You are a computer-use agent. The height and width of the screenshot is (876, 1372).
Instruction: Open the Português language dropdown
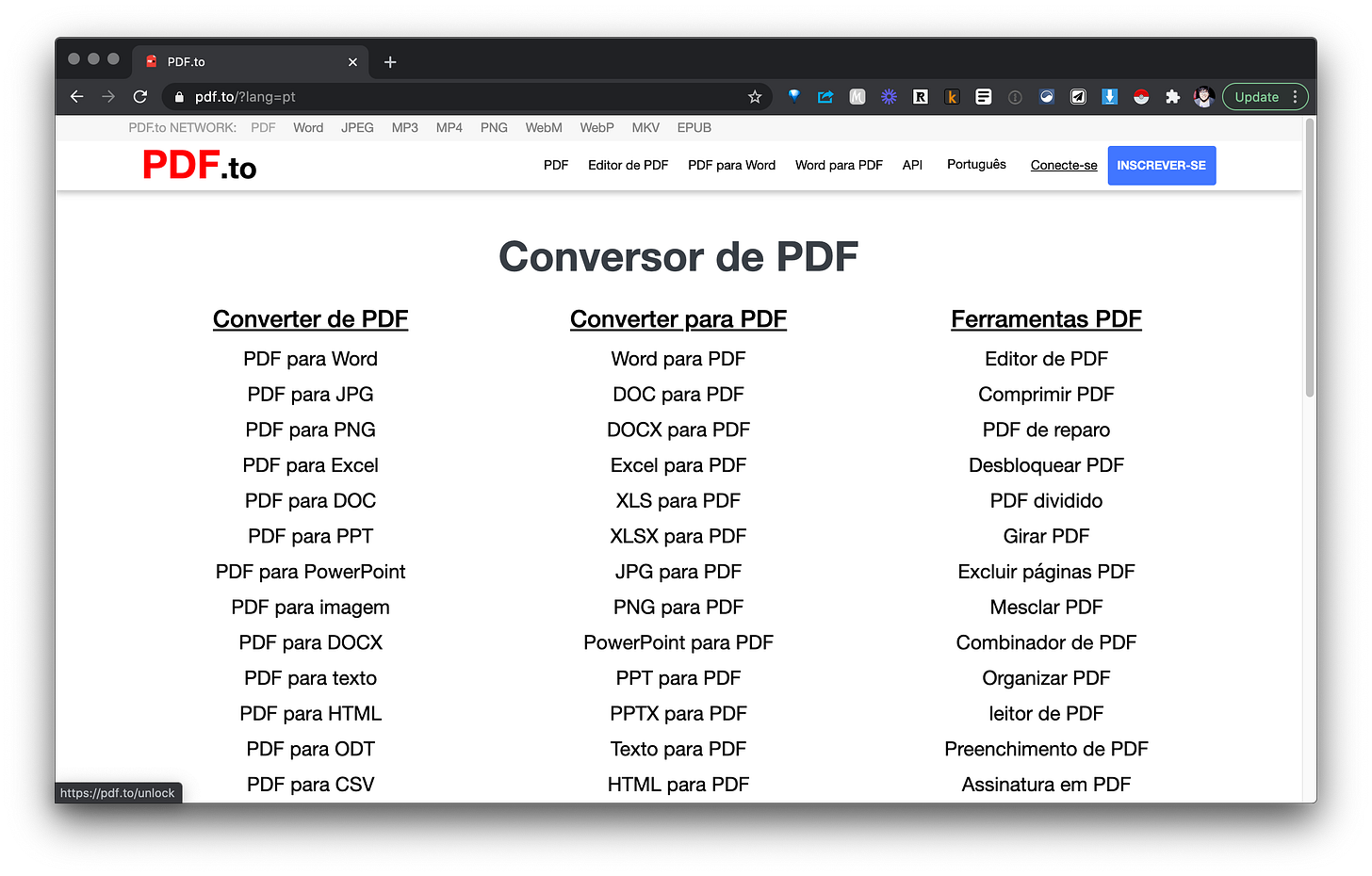click(x=976, y=164)
